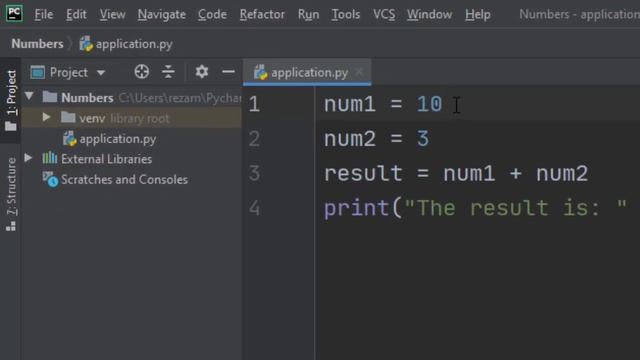Image resolution: width=640 pixels, height=360 pixels.
Task: Open the Tools menu
Action: point(346,15)
